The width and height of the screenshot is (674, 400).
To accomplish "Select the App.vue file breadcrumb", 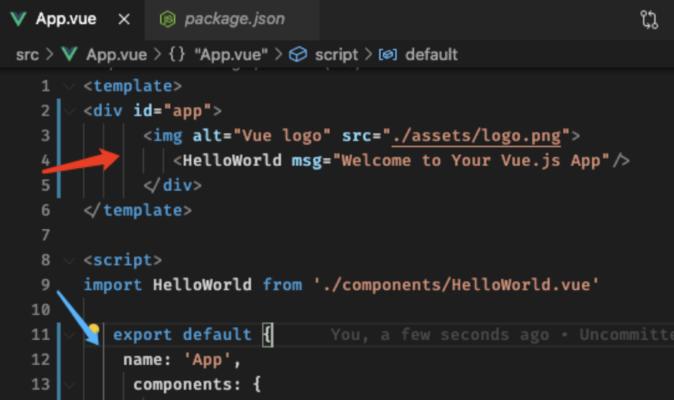I will point(116,55).
